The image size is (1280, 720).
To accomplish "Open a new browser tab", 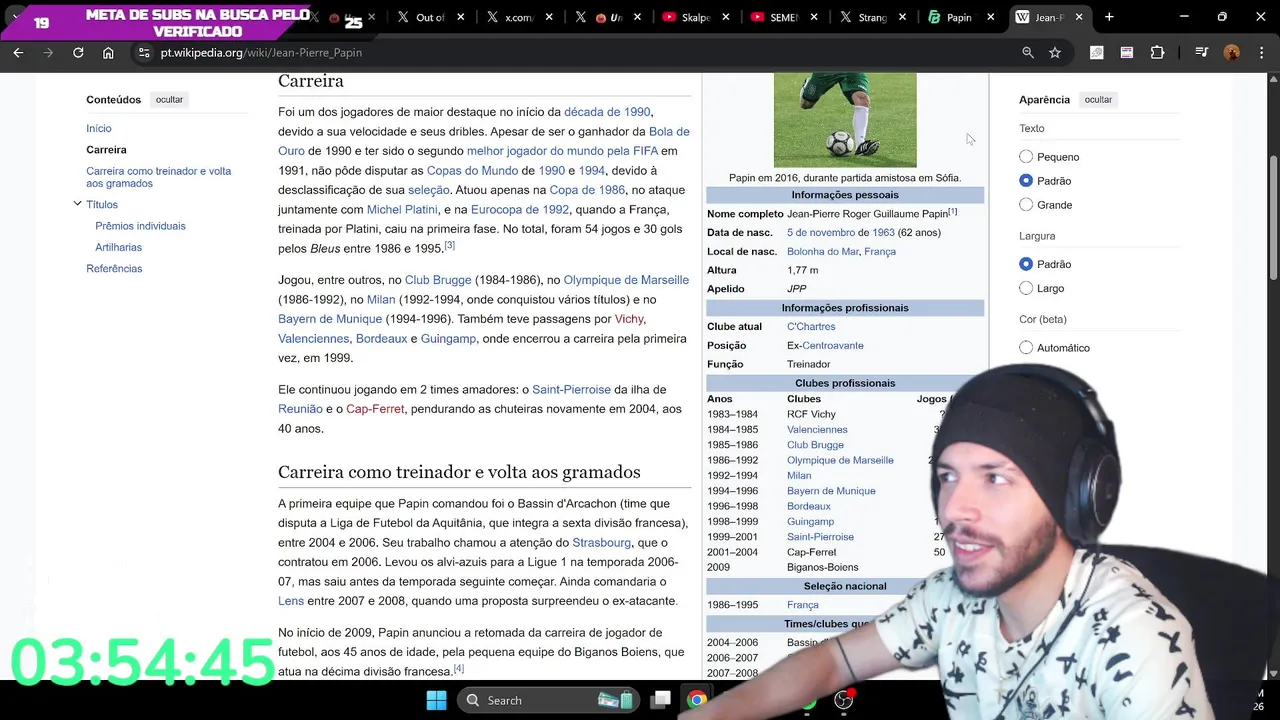I will coord(1109,17).
